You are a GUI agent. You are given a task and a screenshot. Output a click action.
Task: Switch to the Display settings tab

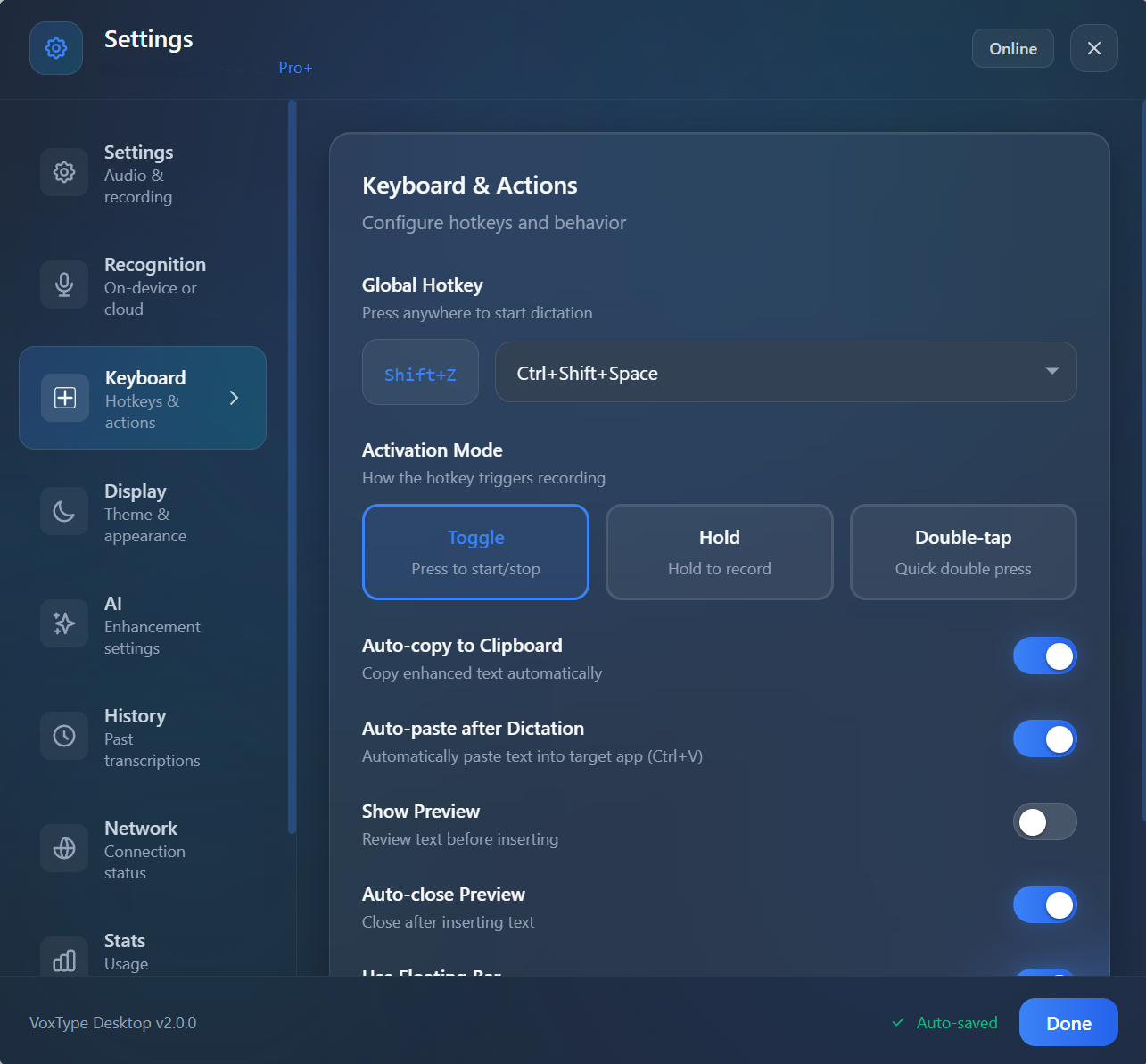(143, 511)
